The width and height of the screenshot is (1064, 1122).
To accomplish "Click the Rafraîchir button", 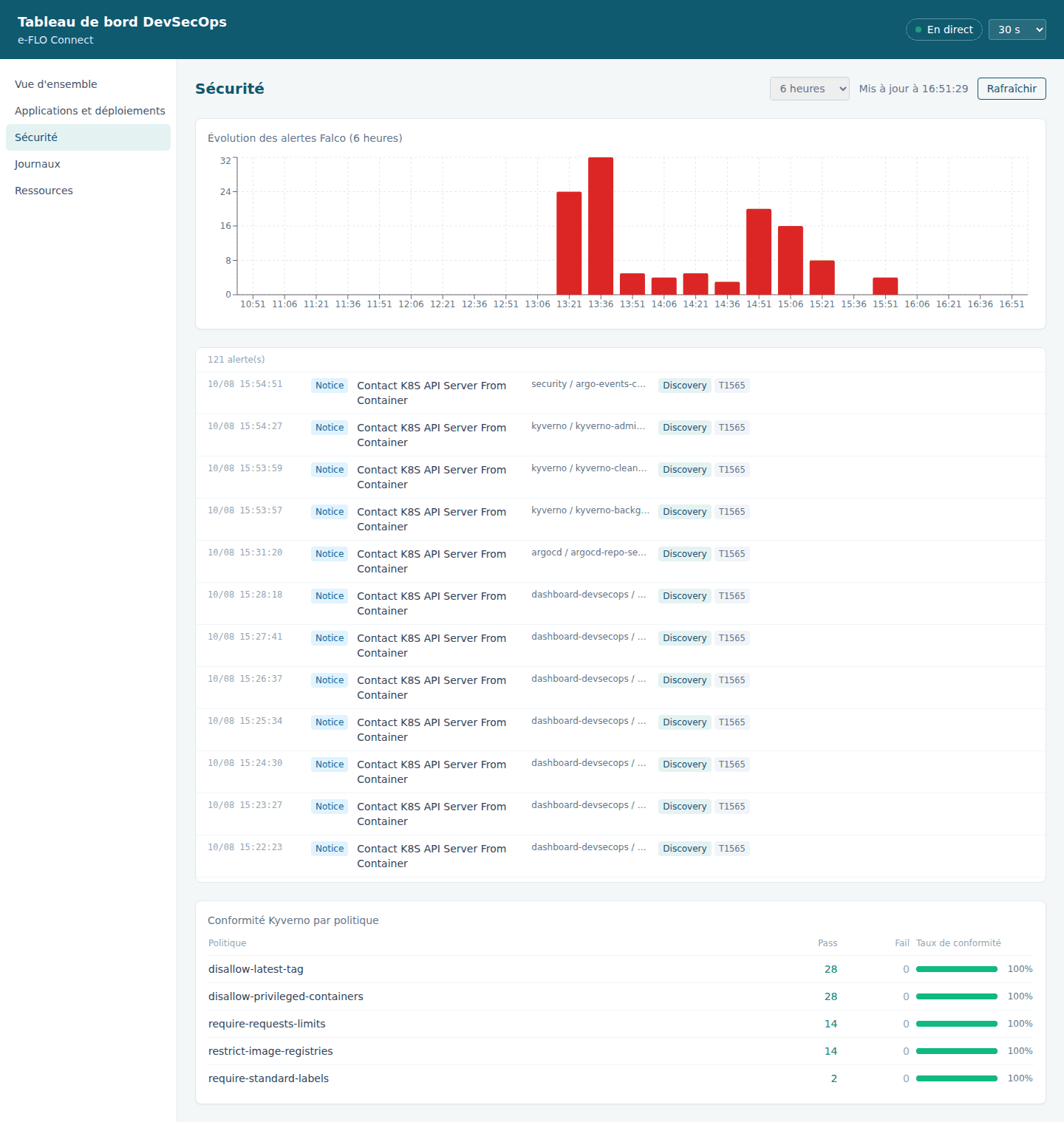I will pyautogui.click(x=1012, y=89).
